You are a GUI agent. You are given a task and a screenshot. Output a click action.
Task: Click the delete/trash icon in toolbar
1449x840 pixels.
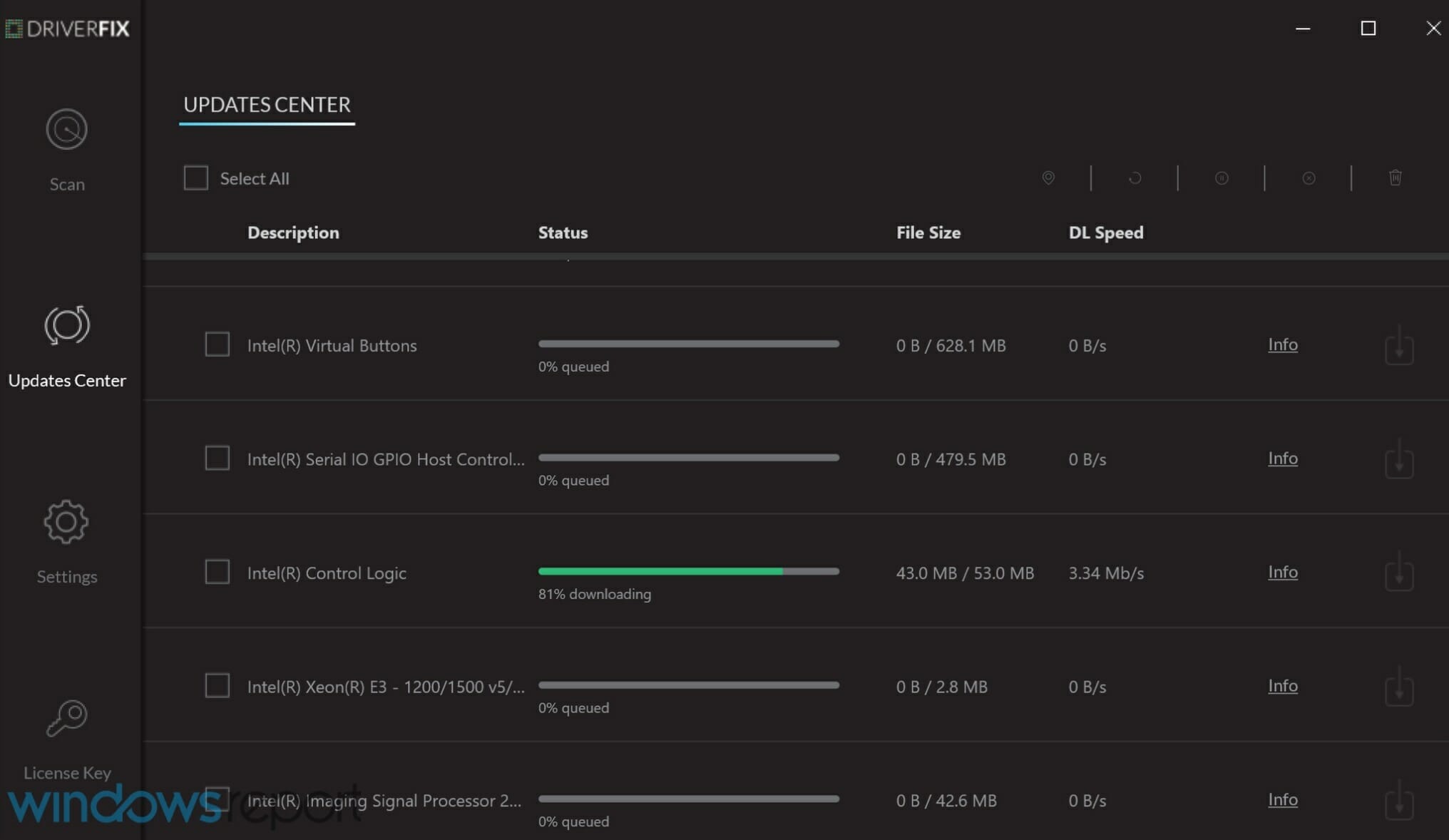pyautogui.click(x=1395, y=178)
